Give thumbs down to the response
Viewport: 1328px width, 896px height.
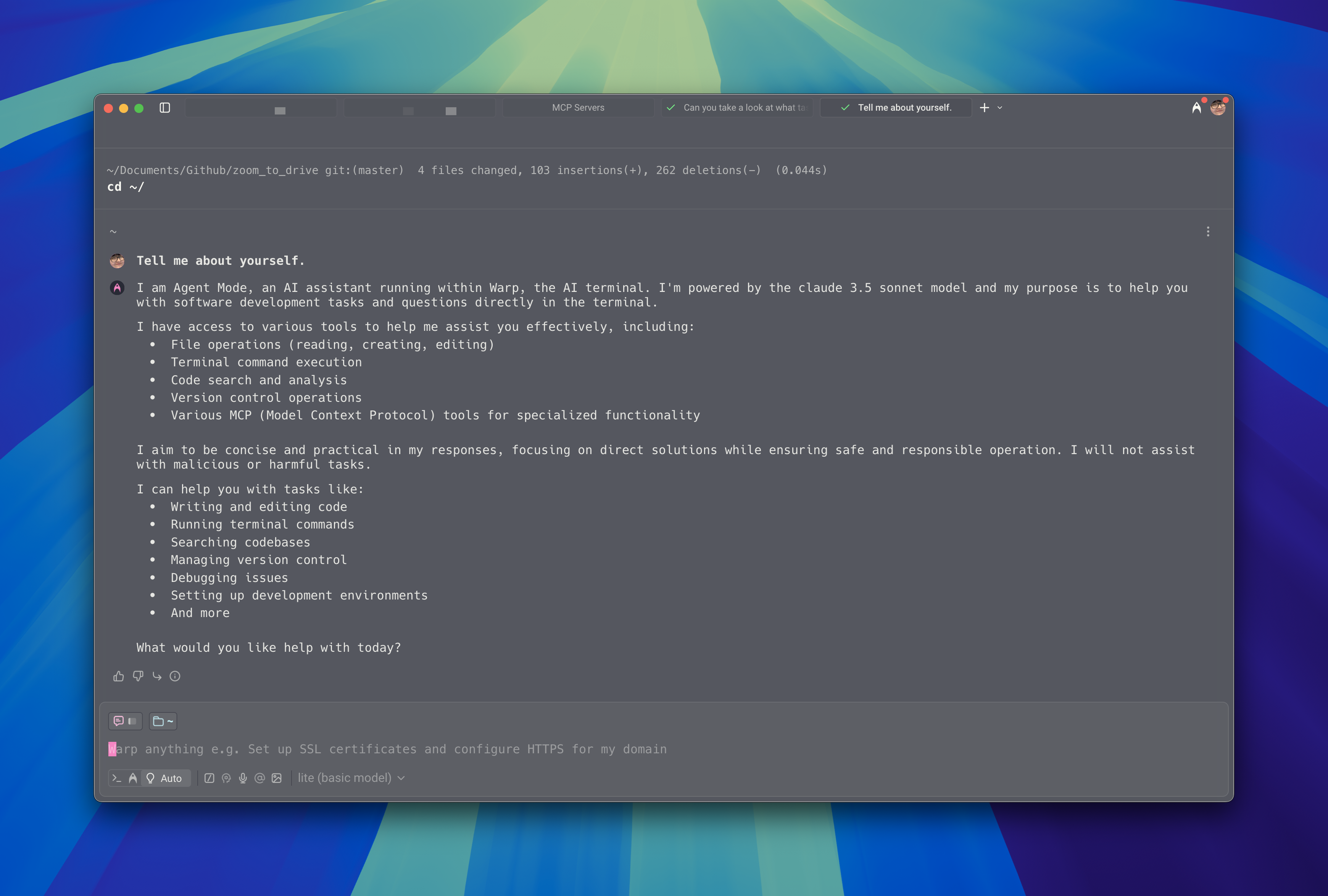click(x=138, y=676)
